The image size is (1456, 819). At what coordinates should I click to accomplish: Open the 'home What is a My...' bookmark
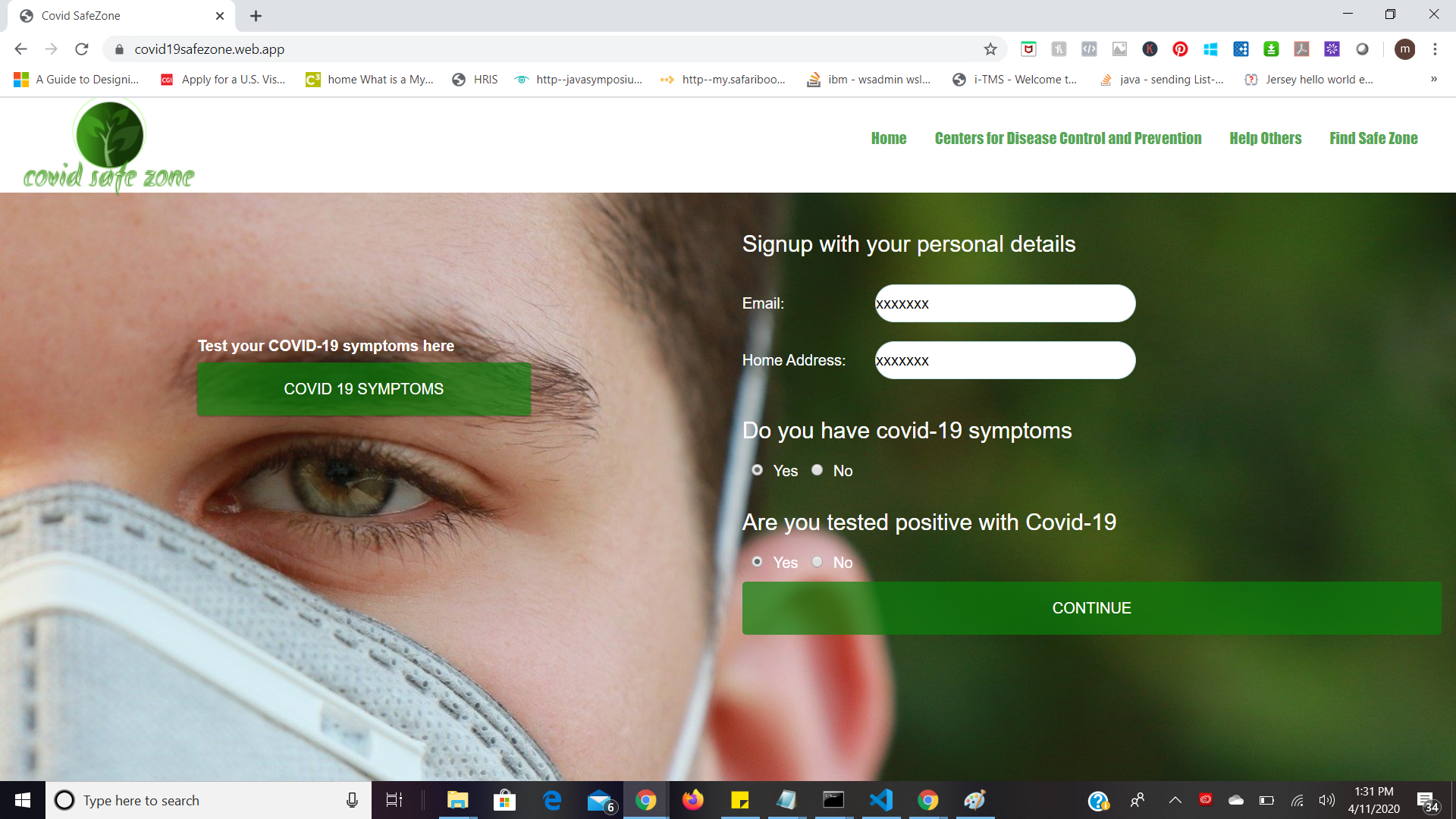(x=369, y=79)
